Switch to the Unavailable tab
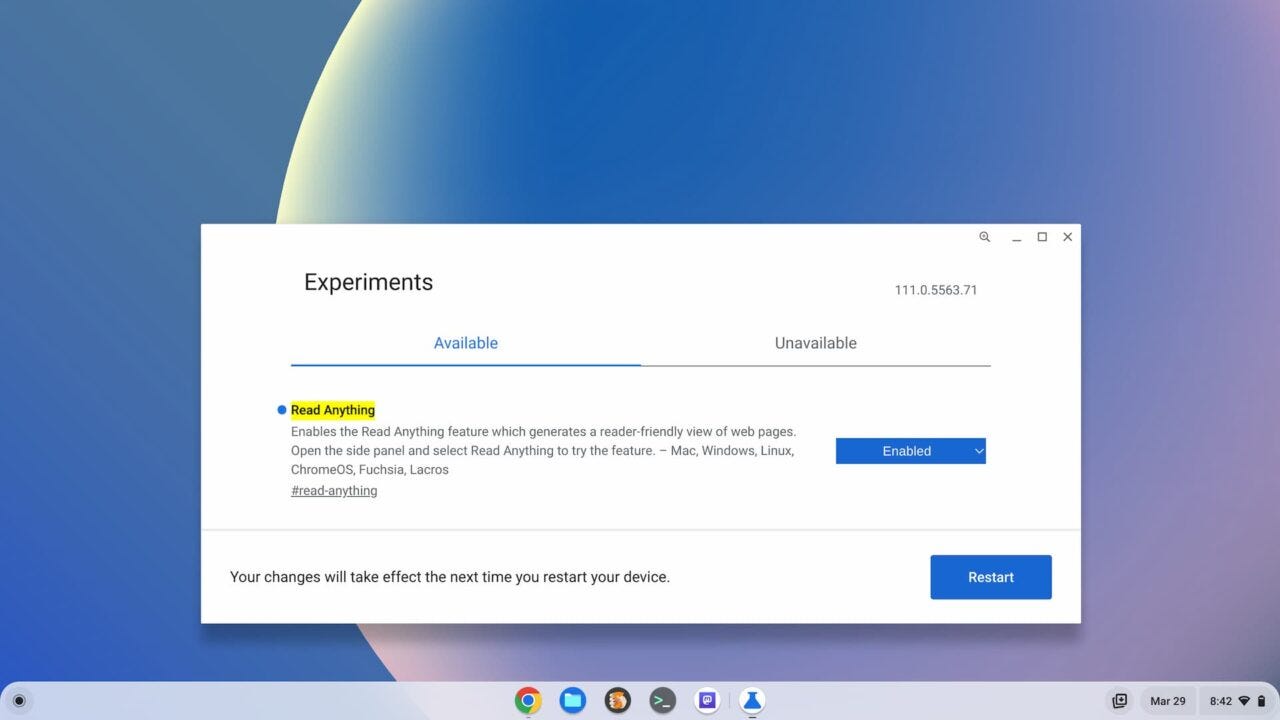This screenshot has height=720, width=1280. pos(816,343)
